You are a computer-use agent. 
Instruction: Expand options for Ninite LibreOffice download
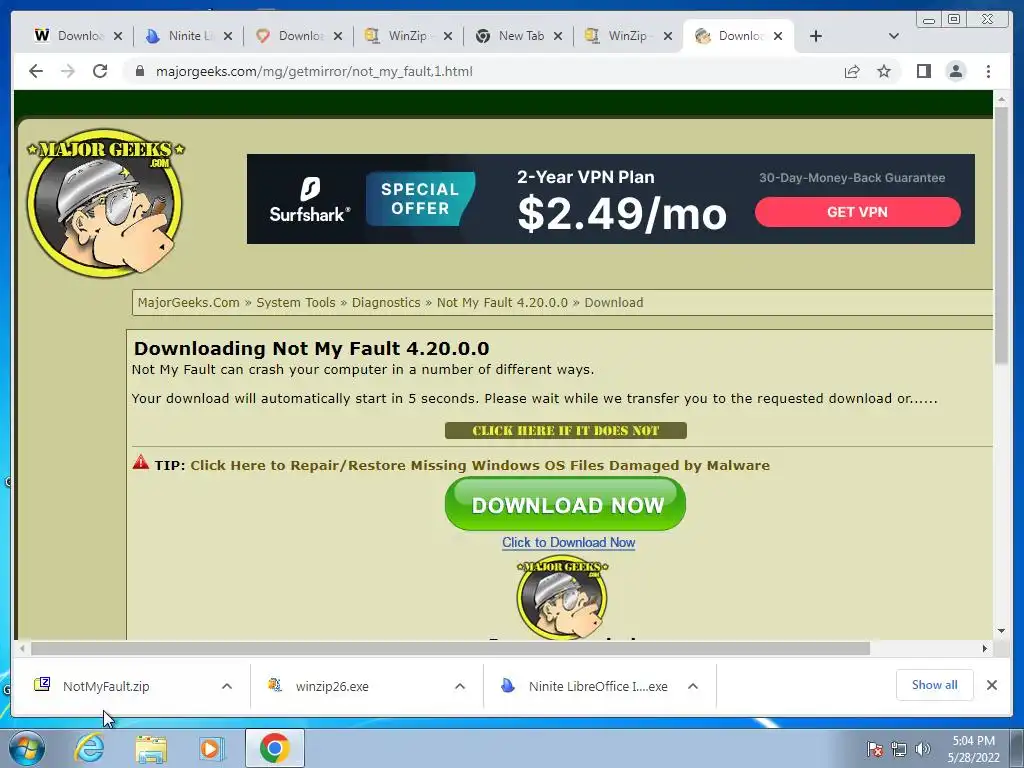[693, 686]
